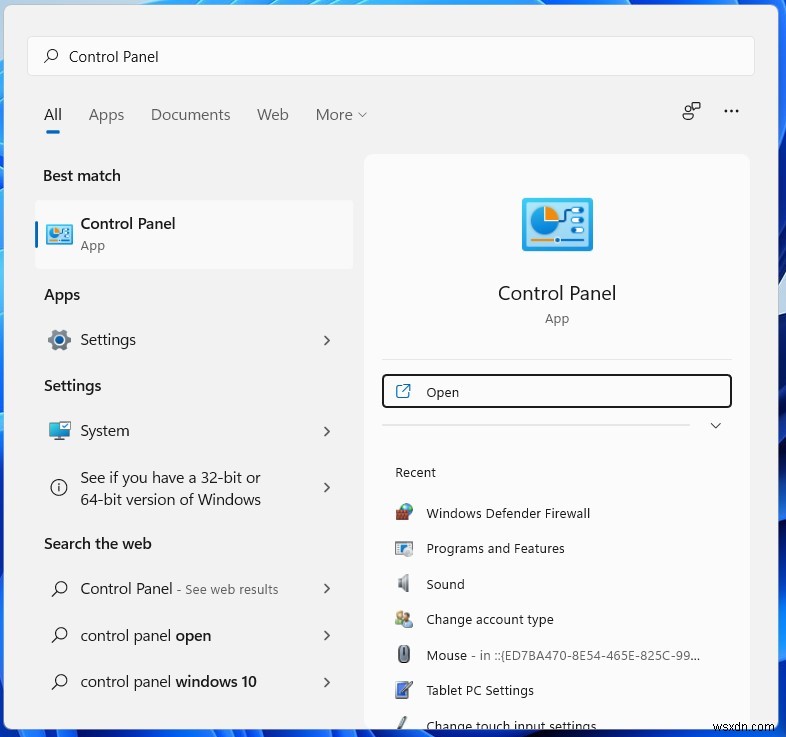
Task: Click the Control Panel search input field
Action: [x=400, y=57]
